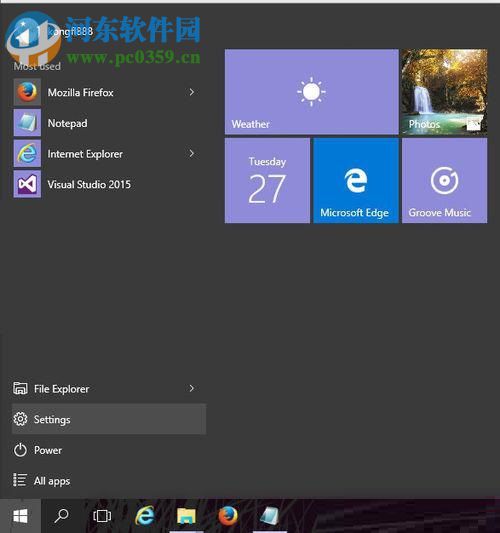Click the File Explorer folder icon in menu
Screen dimensions: 500x533
point(20,388)
